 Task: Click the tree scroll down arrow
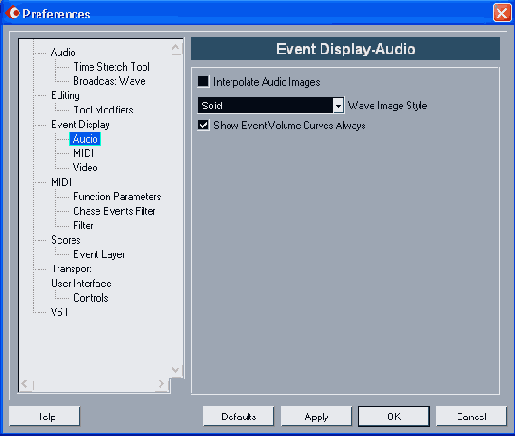coord(175,370)
